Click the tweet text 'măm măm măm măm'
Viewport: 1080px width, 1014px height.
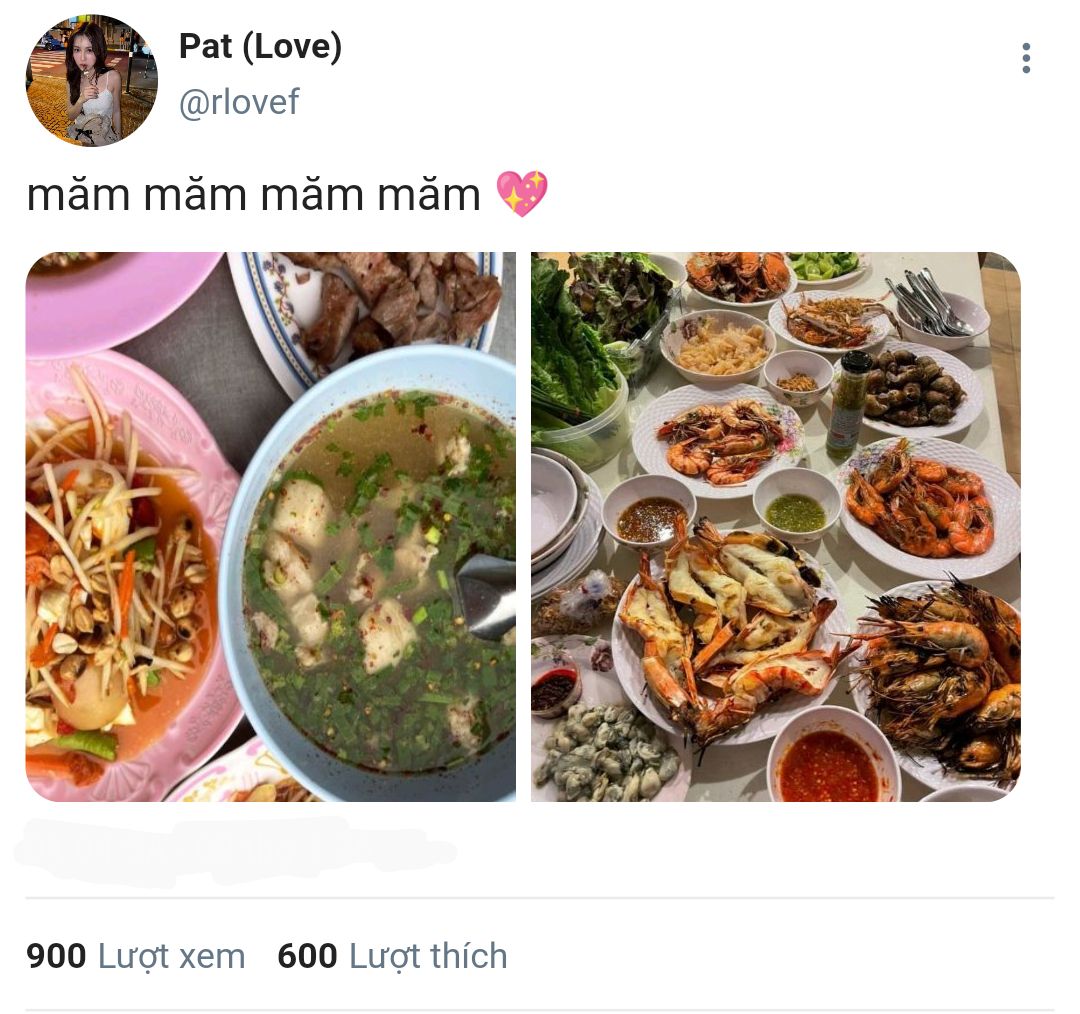tap(253, 195)
